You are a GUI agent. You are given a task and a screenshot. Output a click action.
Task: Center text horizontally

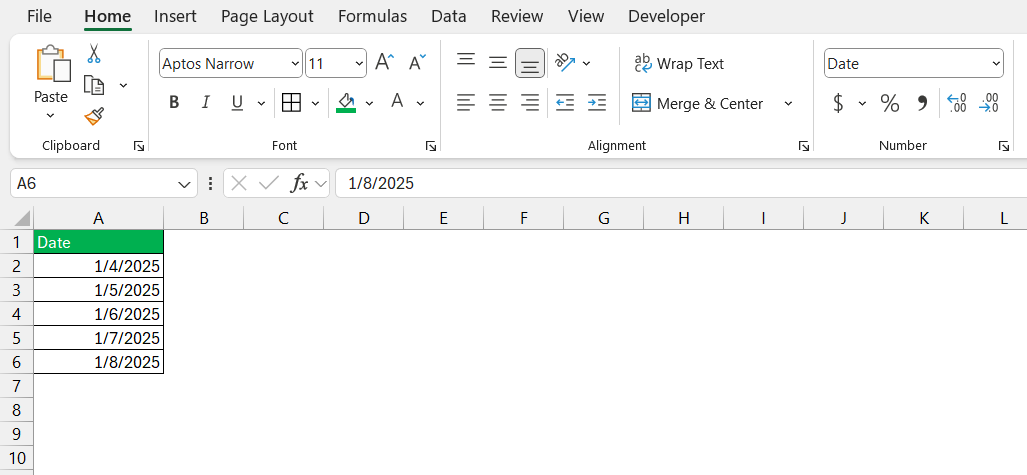point(498,102)
